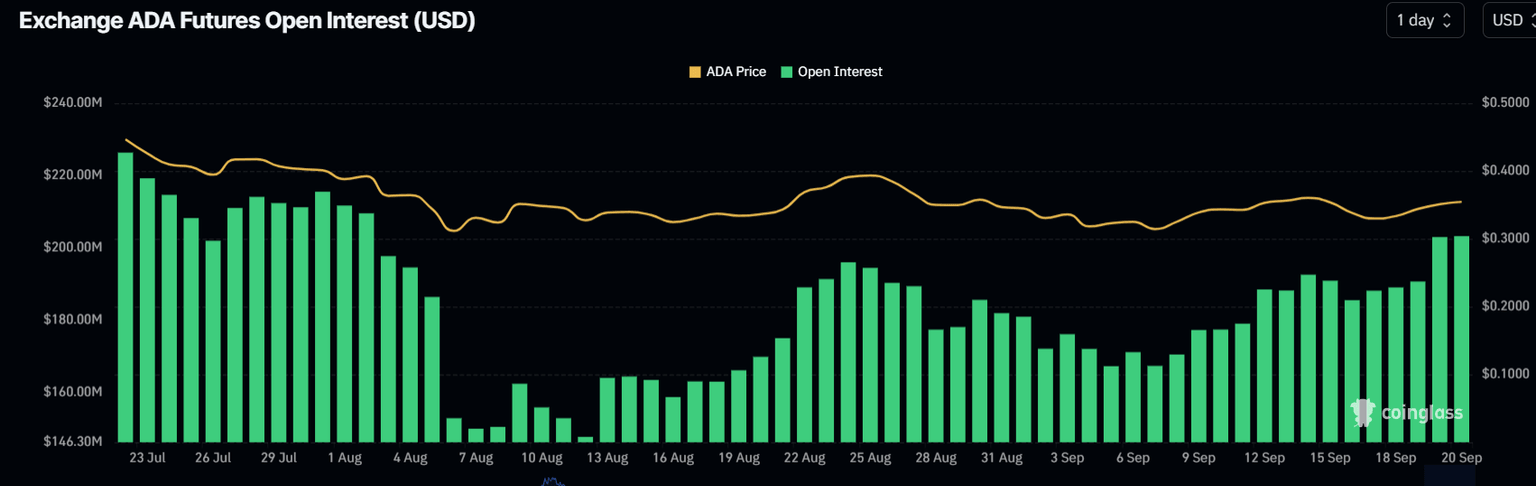Viewport: 1536px width, 486px height.
Task: Select the short bar above 7 Aug
Action: [476, 434]
